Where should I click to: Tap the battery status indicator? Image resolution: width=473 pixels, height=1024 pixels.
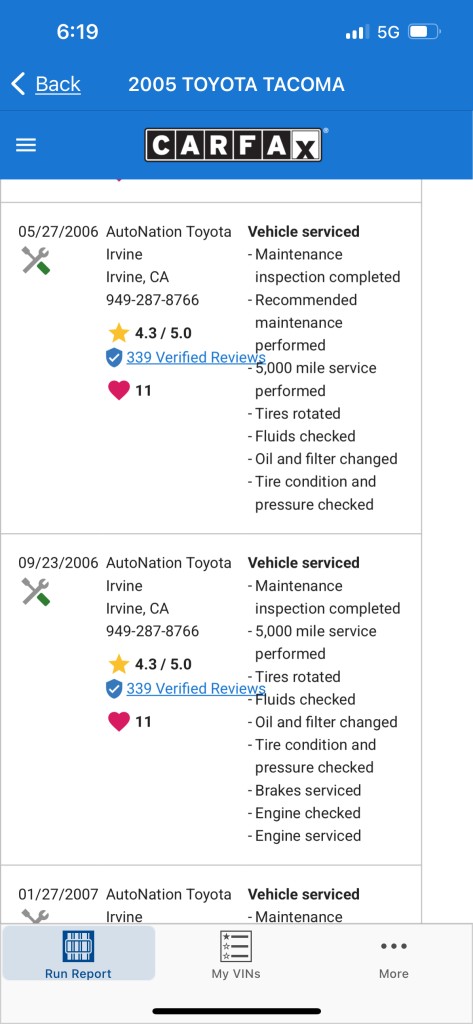(424, 31)
